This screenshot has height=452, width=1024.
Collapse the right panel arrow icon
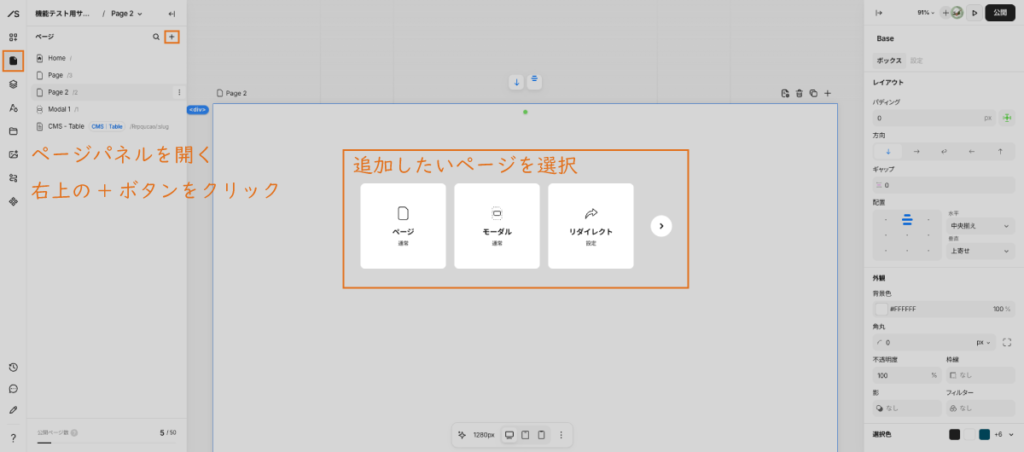click(x=879, y=13)
